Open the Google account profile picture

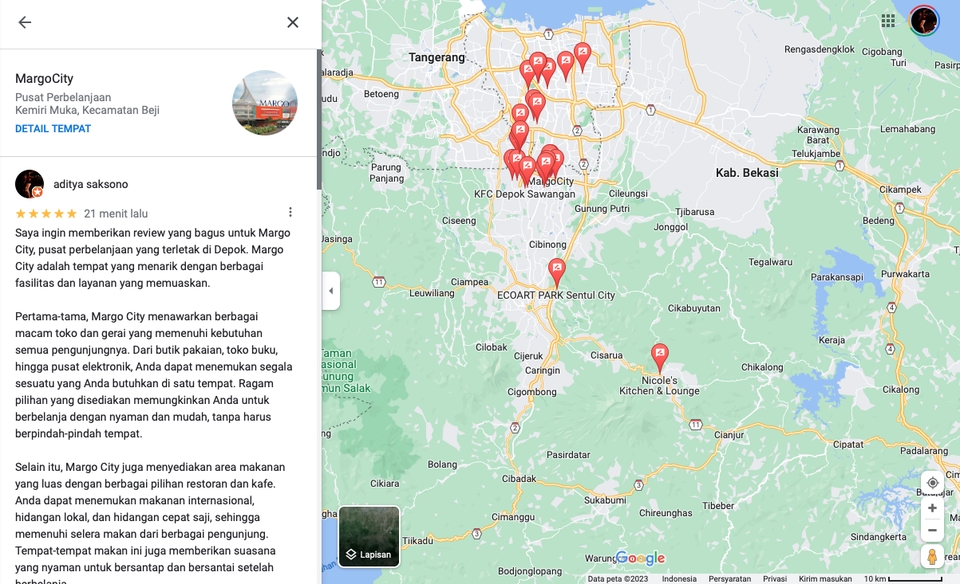[924, 21]
